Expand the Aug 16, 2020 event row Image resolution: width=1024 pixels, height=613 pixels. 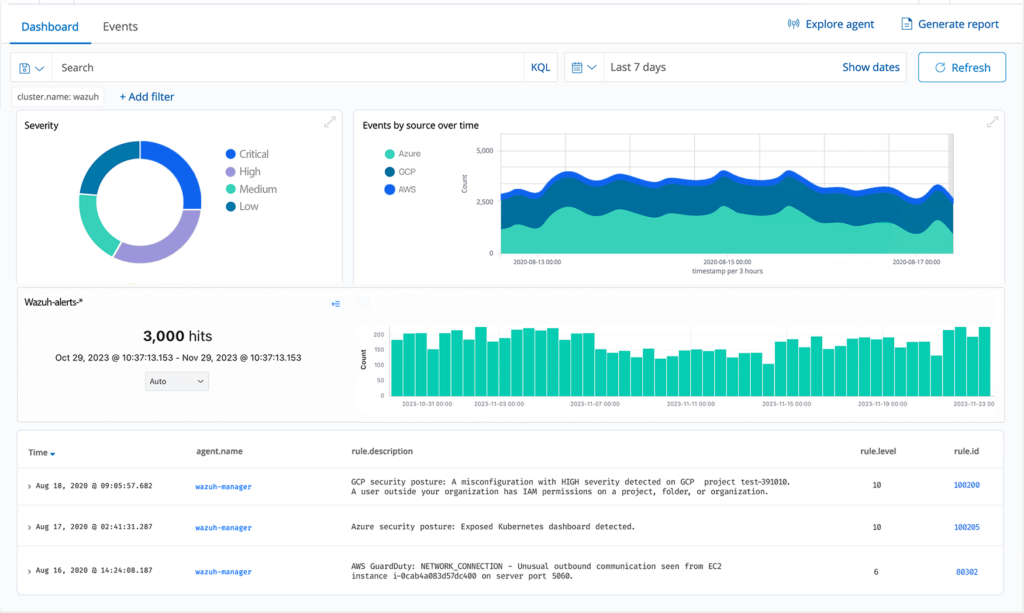tap(30, 572)
